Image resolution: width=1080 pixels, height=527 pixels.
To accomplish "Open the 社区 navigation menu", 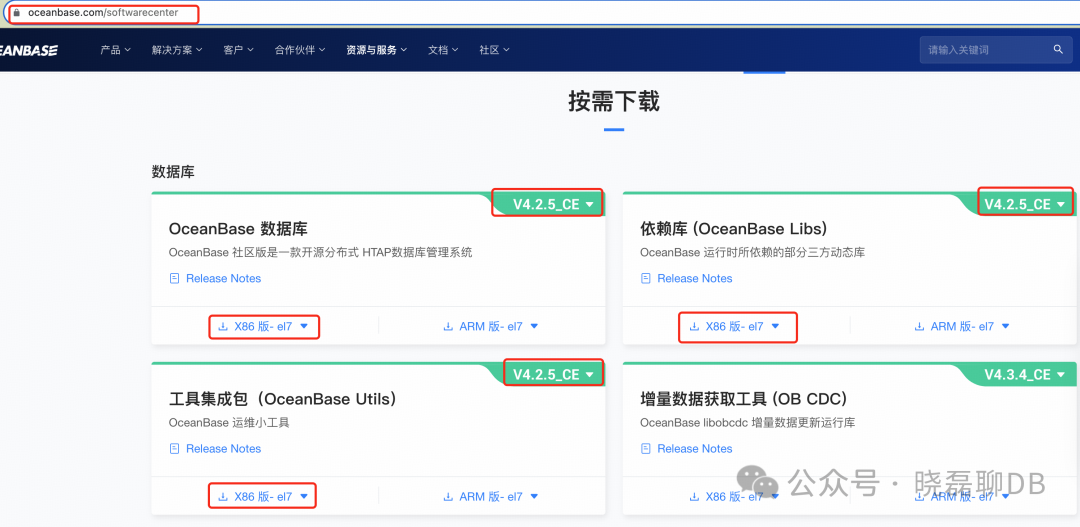I will coord(494,50).
